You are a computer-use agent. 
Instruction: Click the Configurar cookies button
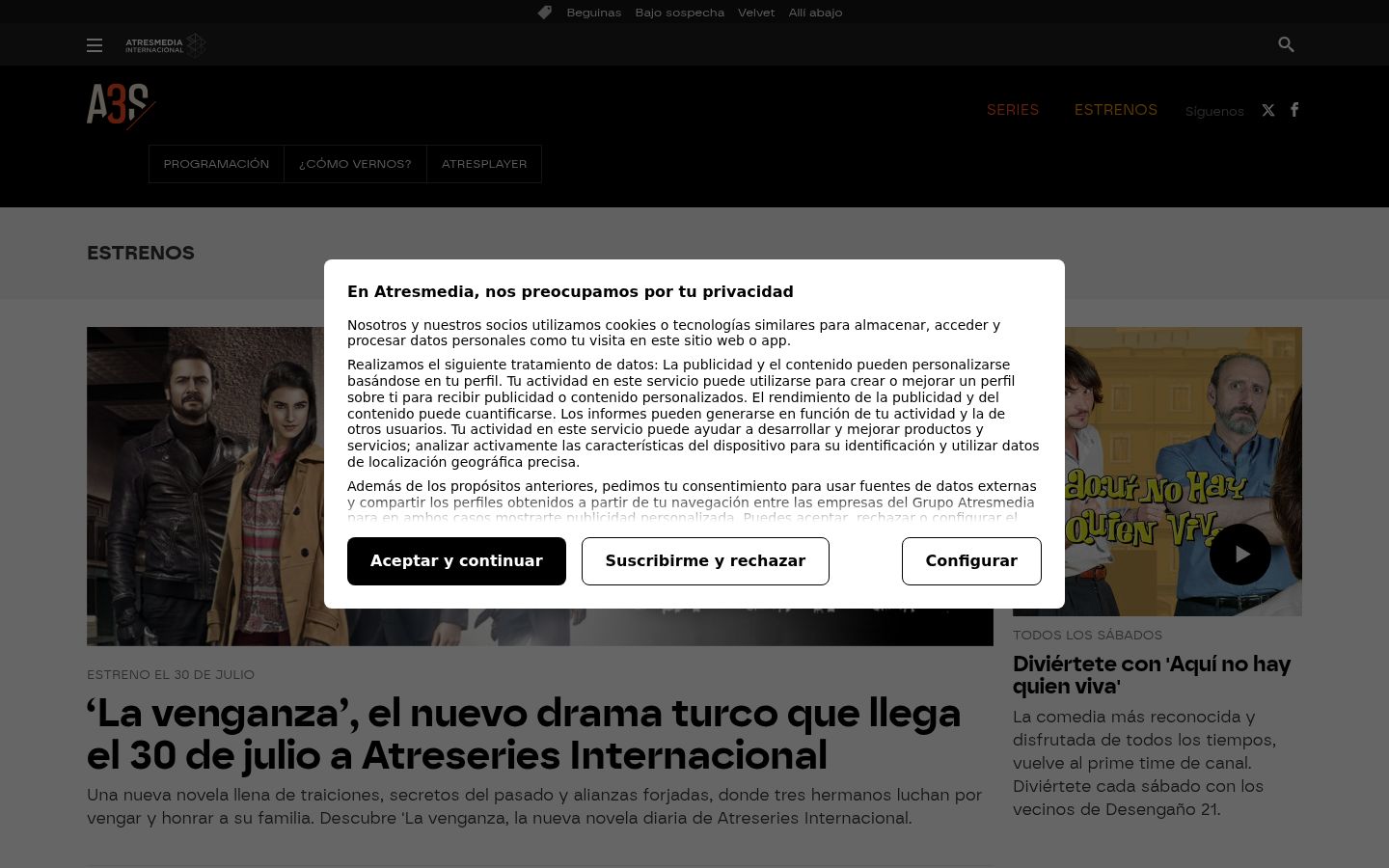click(x=971, y=561)
